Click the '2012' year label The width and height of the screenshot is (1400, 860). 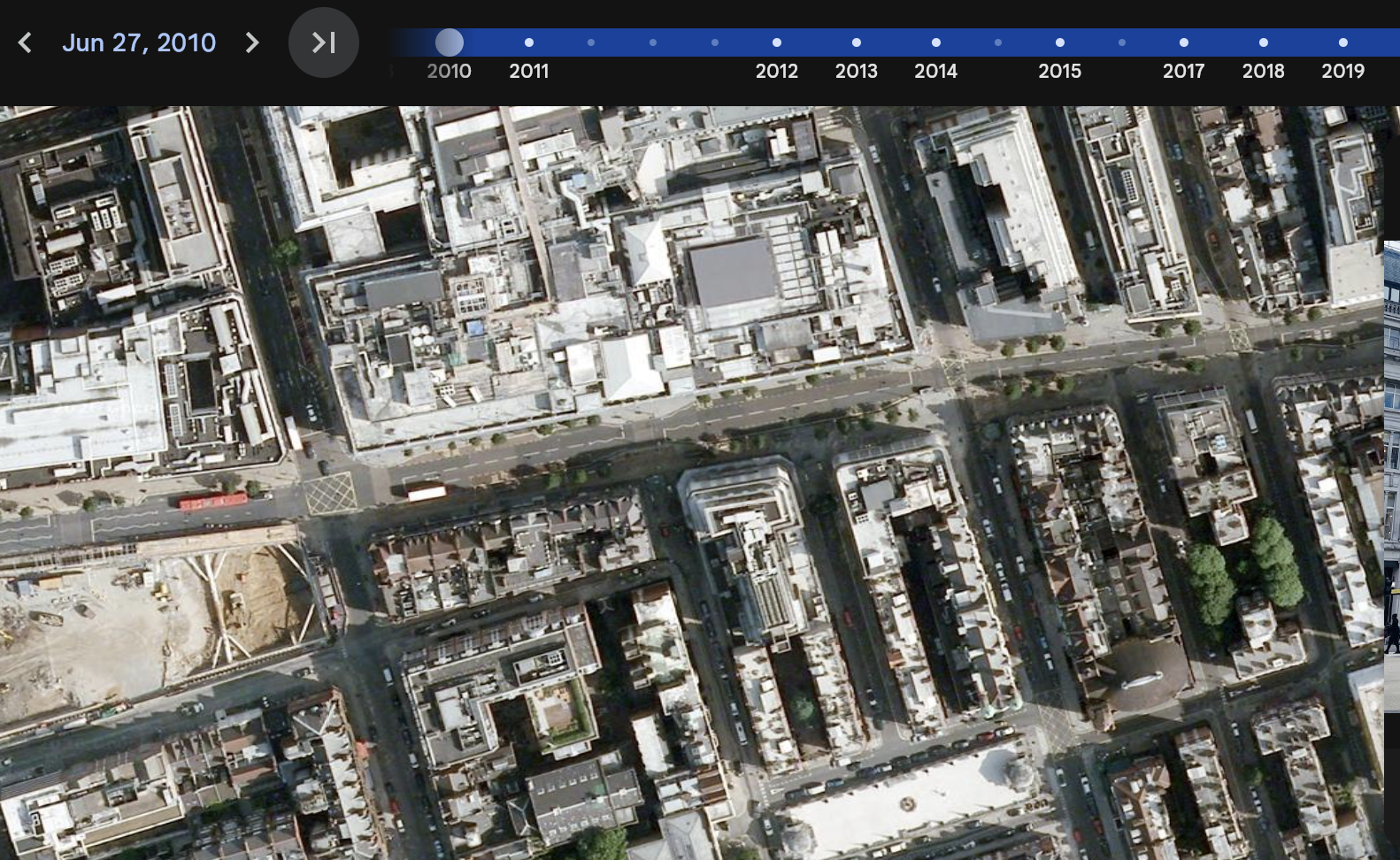777,71
